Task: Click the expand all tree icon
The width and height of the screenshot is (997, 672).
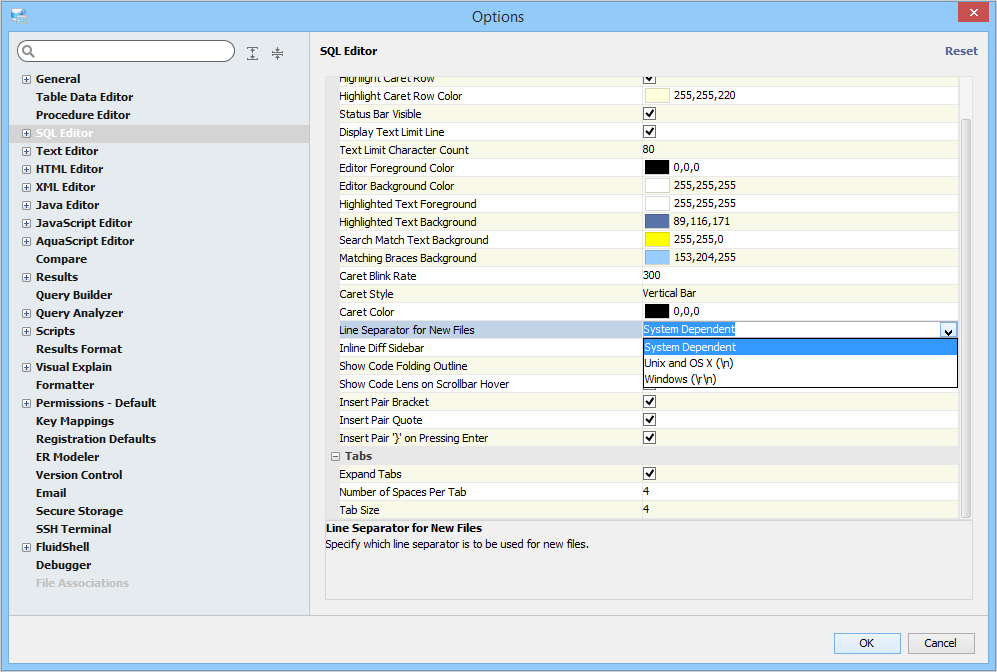Action: click(253, 53)
